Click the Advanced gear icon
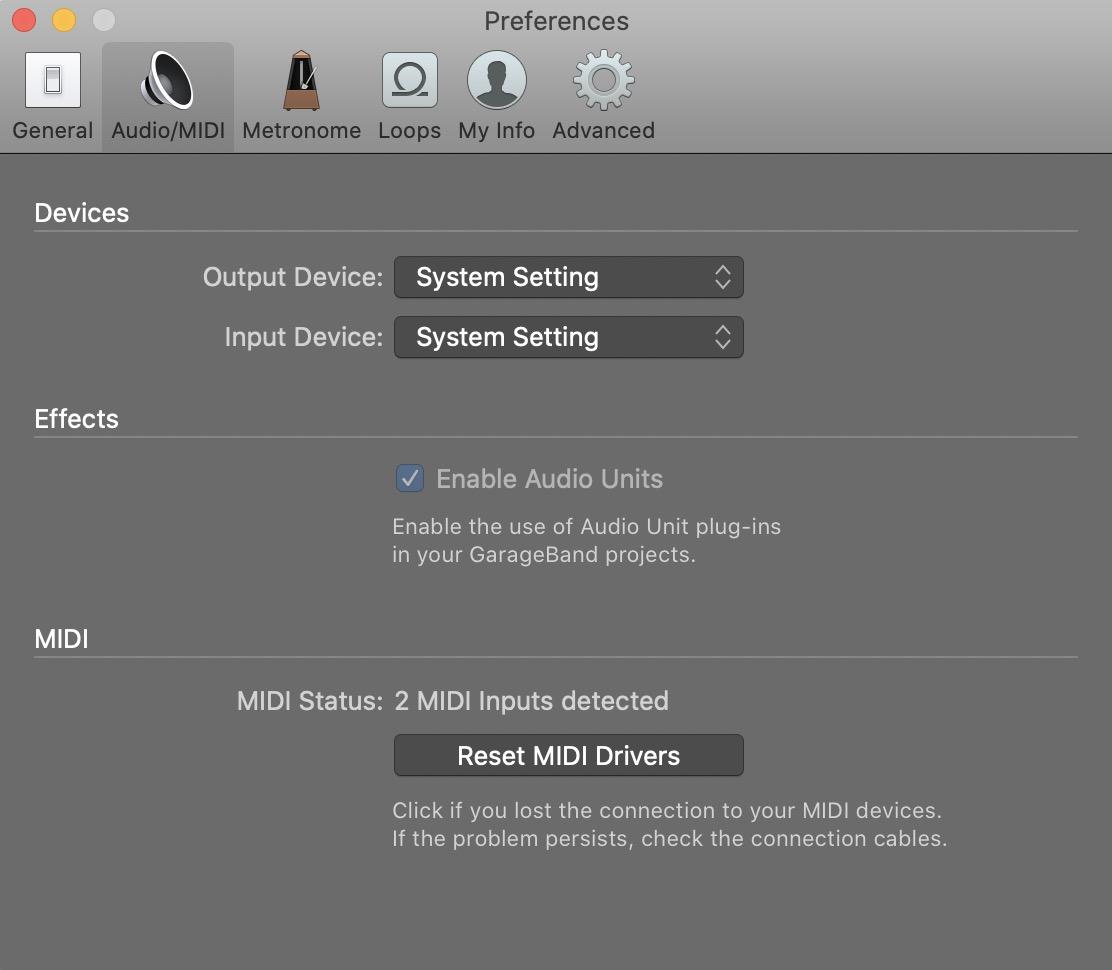Image resolution: width=1112 pixels, height=970 pixels. point(603,81)
